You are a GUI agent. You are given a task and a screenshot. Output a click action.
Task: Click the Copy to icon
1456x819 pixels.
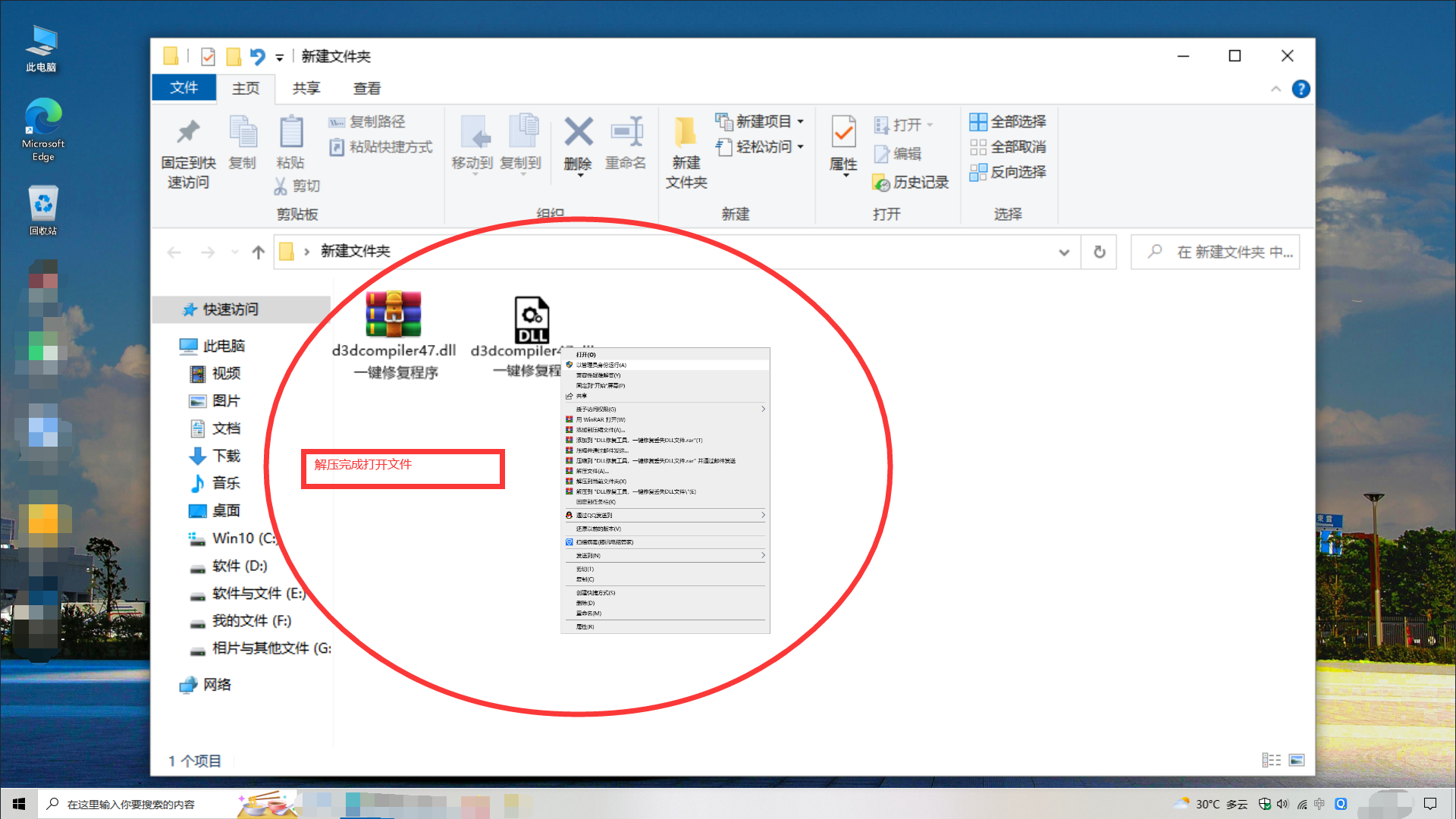click(x=523, y=133)
